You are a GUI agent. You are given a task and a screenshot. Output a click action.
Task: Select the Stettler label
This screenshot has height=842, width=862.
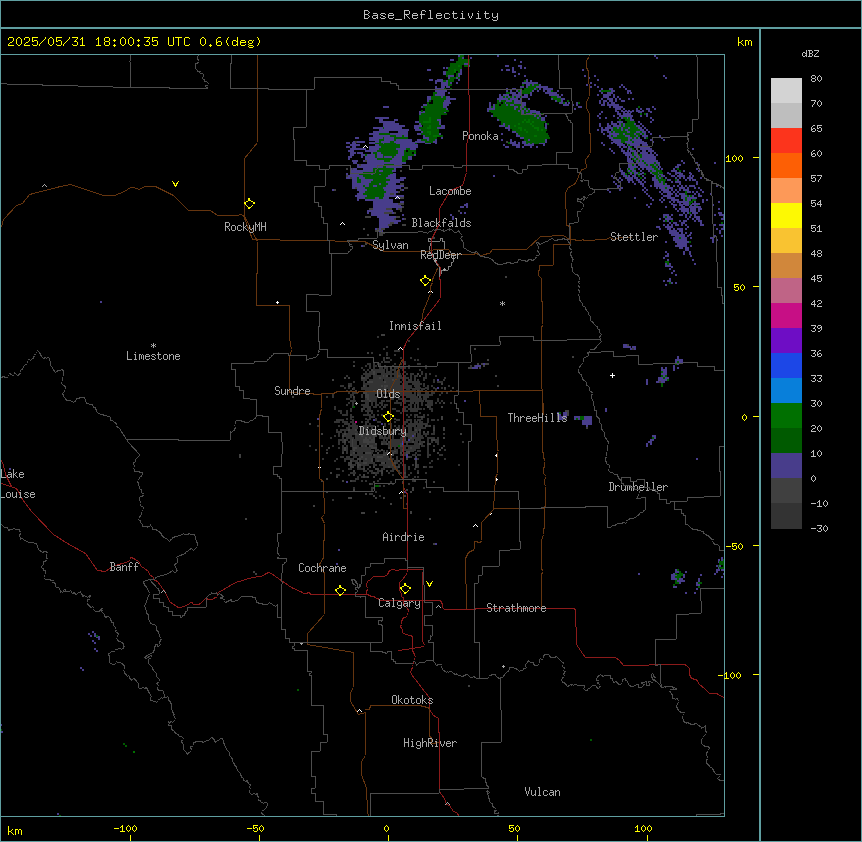(634, 237)
